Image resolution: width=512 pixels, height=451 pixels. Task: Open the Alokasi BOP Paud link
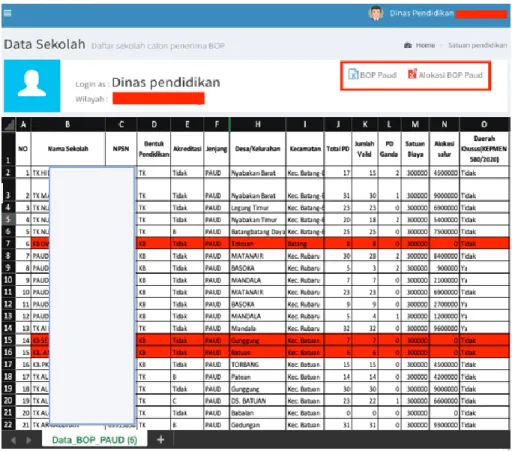pyautogui.click(x=450, y=75)
